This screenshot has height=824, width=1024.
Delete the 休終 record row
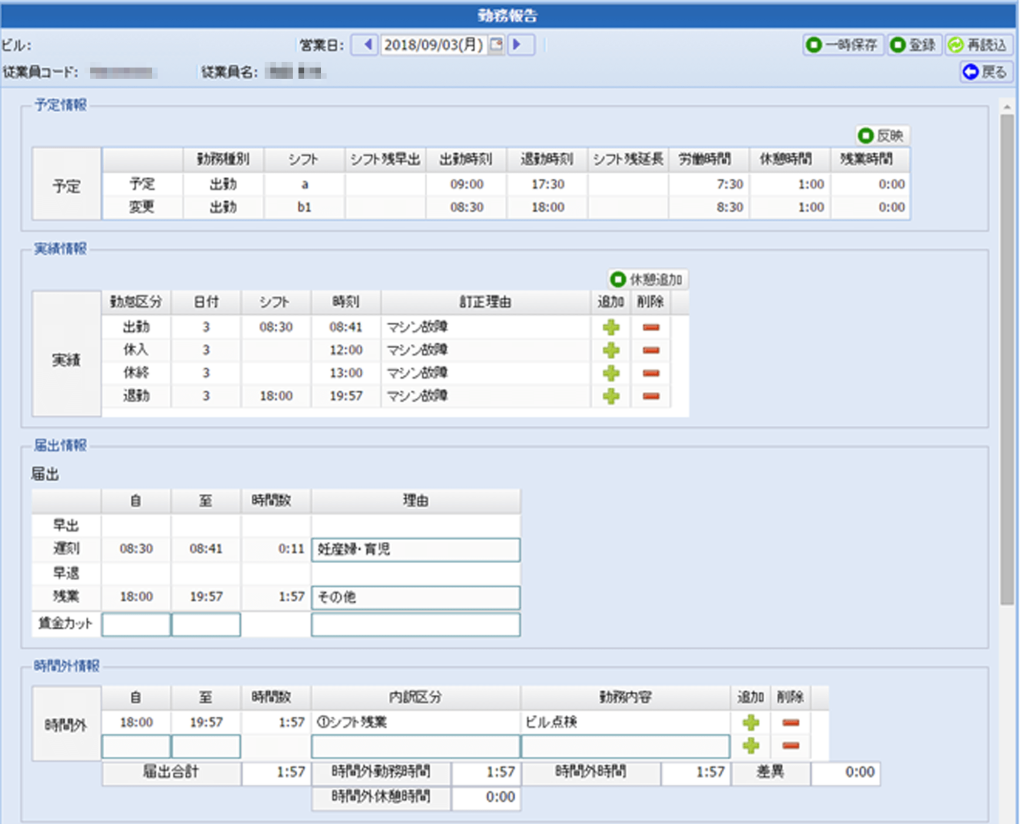coord(651,373)
